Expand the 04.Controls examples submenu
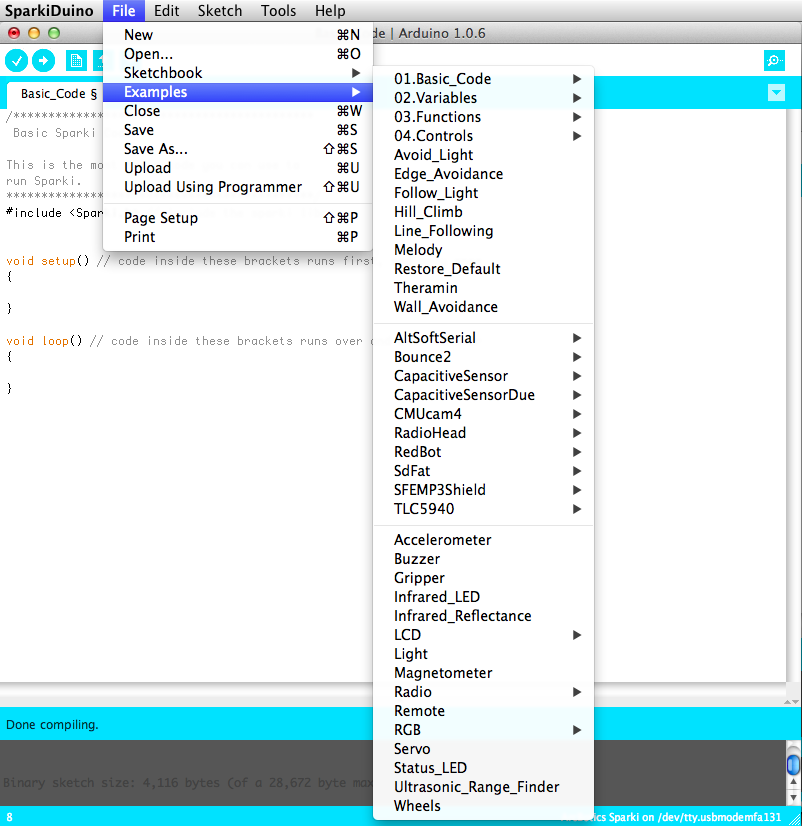Screen dimensions: 802x826 pyautogui.click(x=484, y=135)
